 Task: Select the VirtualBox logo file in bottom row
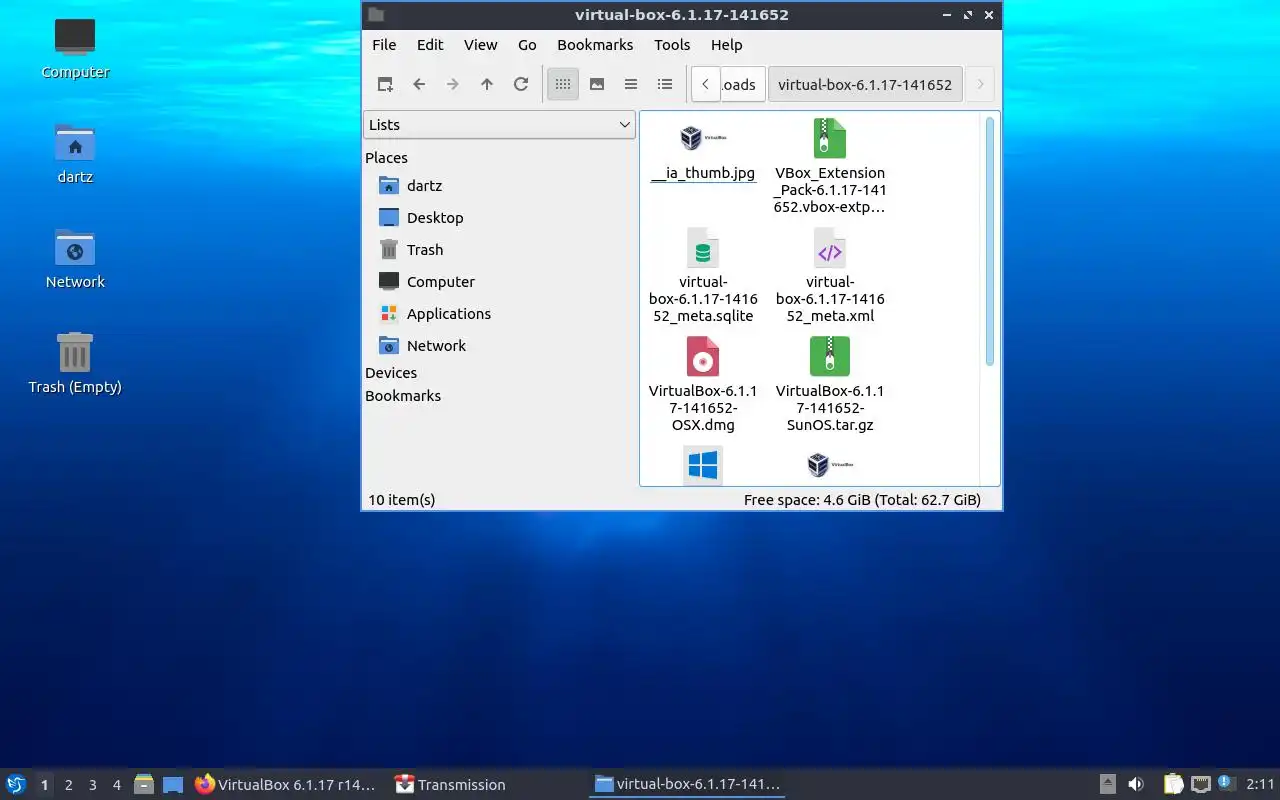pos(830,466)
